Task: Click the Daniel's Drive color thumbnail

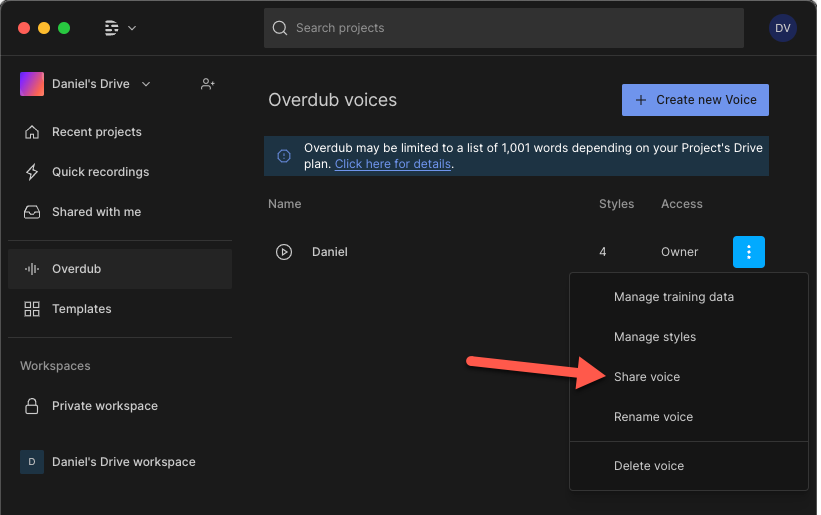Action: pyautogui.click(x=32, y=84)
